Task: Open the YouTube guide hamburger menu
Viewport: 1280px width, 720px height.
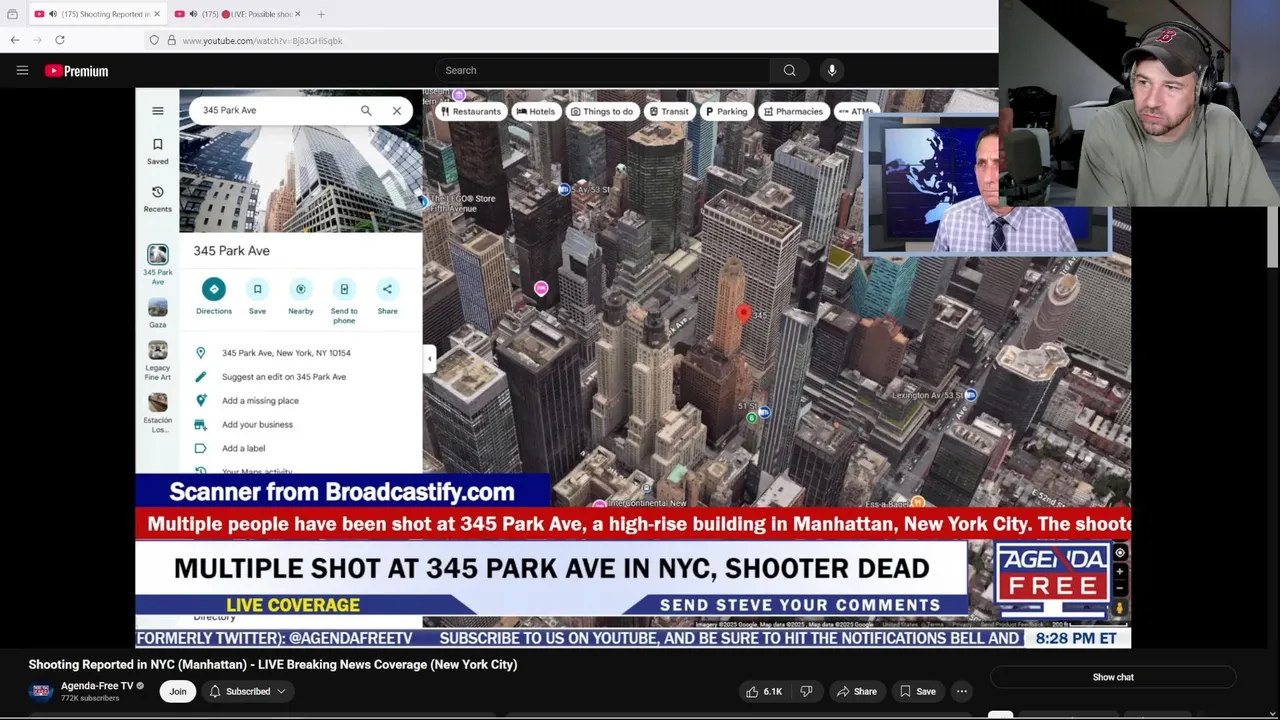Action: (x=22, y=70)
